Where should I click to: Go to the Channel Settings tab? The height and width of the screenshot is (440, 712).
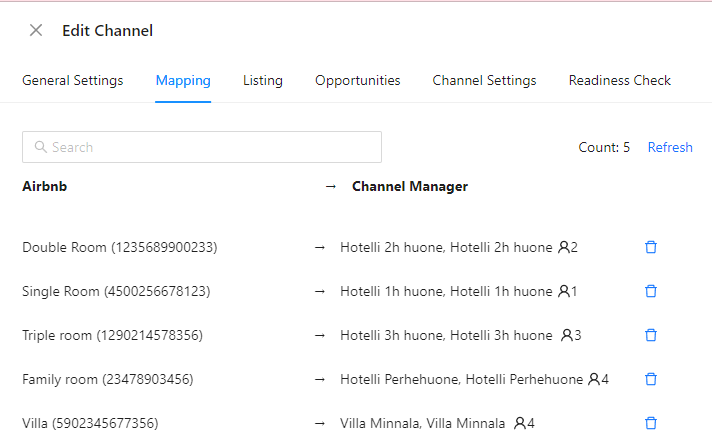click(x=485, y=80)
